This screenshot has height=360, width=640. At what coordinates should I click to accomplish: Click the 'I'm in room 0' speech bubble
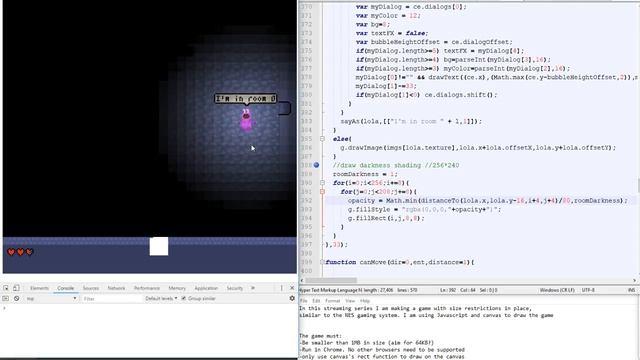(246, 99)
